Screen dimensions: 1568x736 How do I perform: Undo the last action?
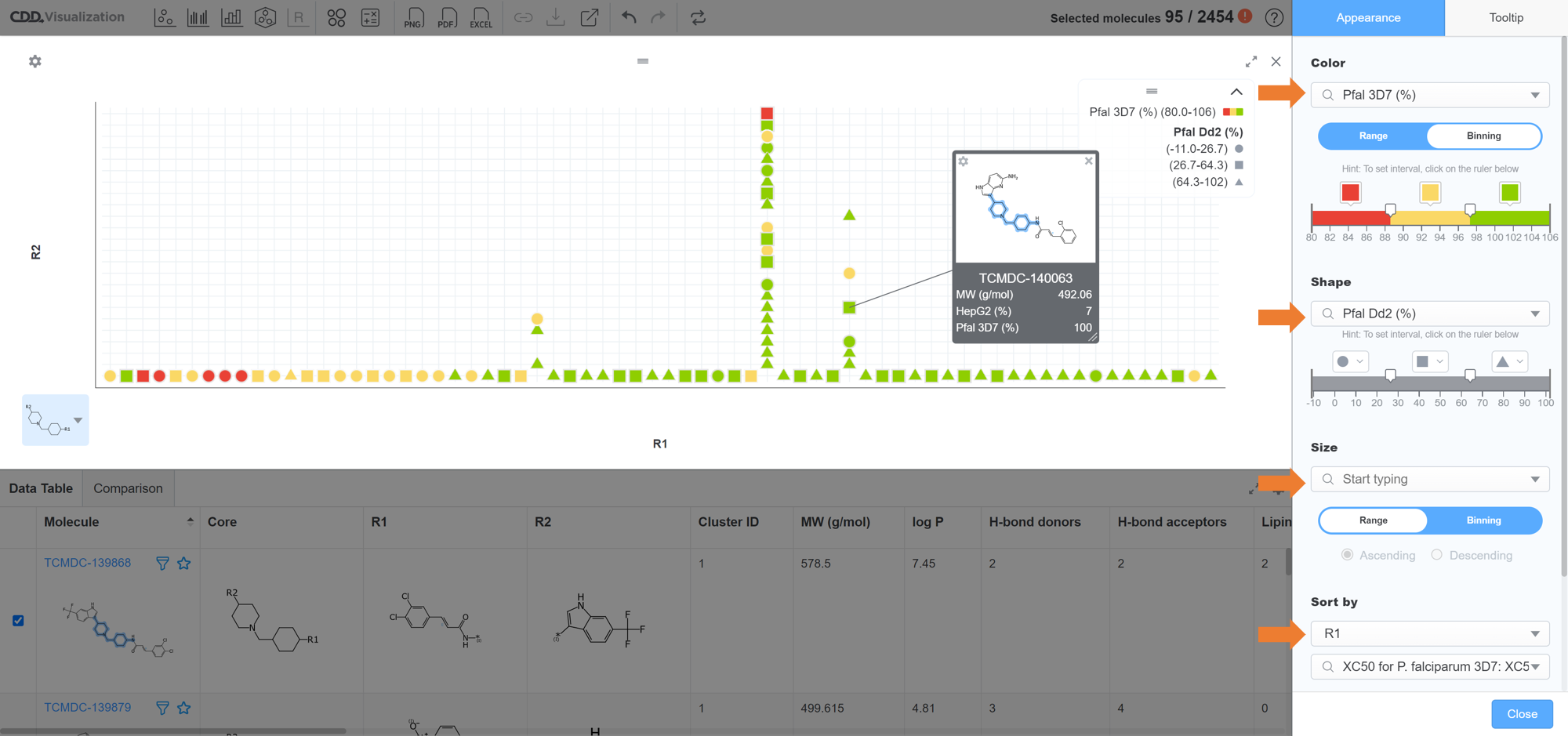pos(629,17)
